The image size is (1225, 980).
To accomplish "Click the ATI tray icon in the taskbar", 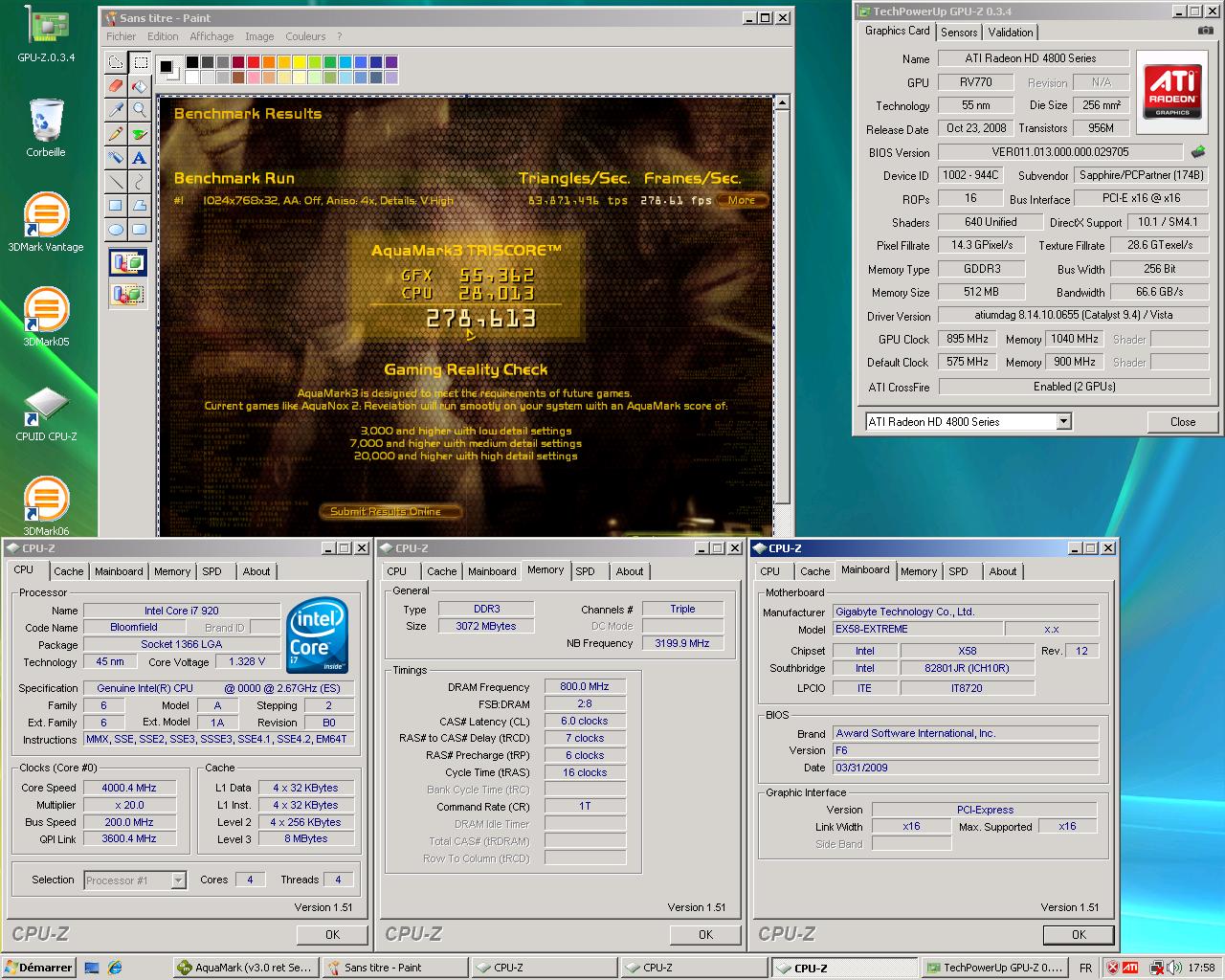I will coord(1130,968).
